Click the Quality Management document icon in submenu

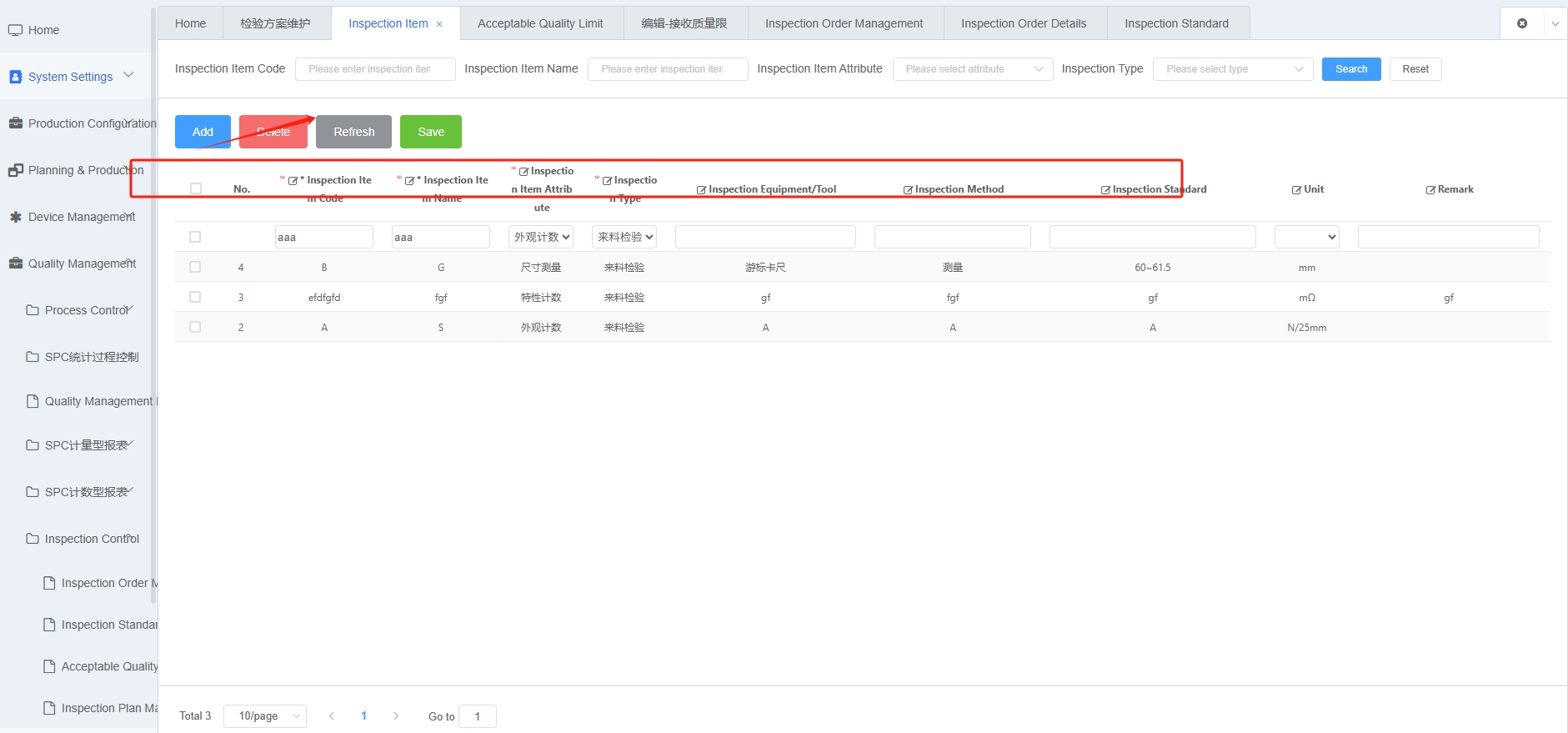[33, 401]
